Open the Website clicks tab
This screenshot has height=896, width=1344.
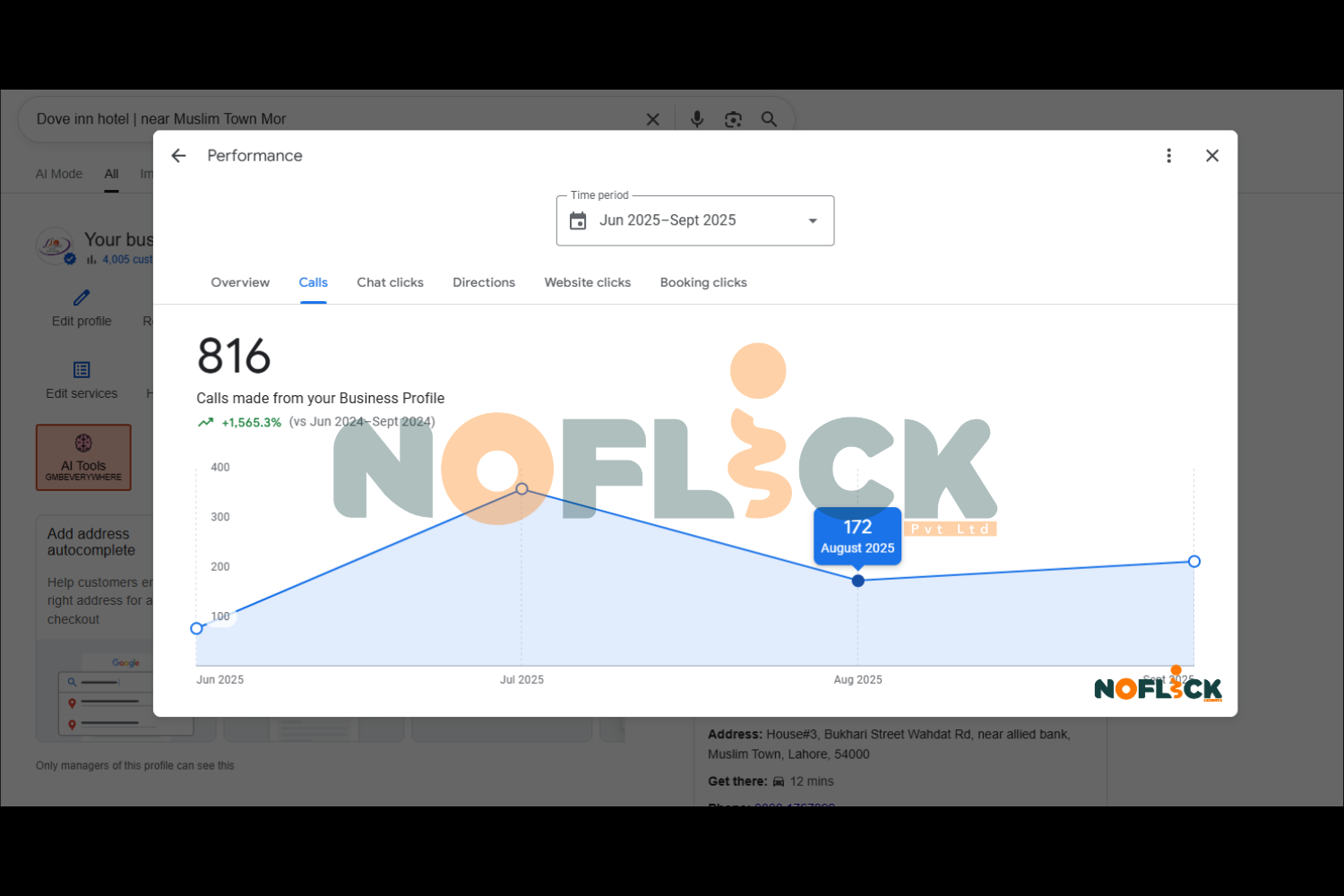tap(588, 282)
